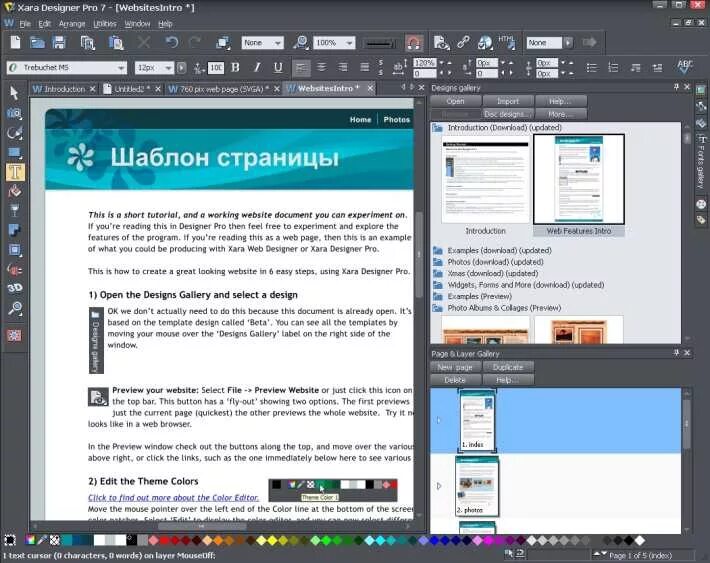Select the Selector arrow tool

[x=14, y=92]
